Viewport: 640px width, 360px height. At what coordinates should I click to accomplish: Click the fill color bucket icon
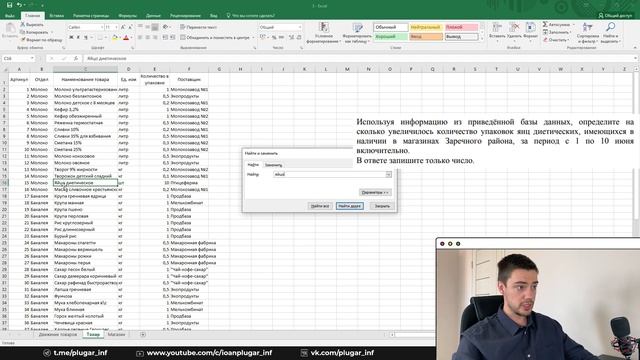click(115, 38)
